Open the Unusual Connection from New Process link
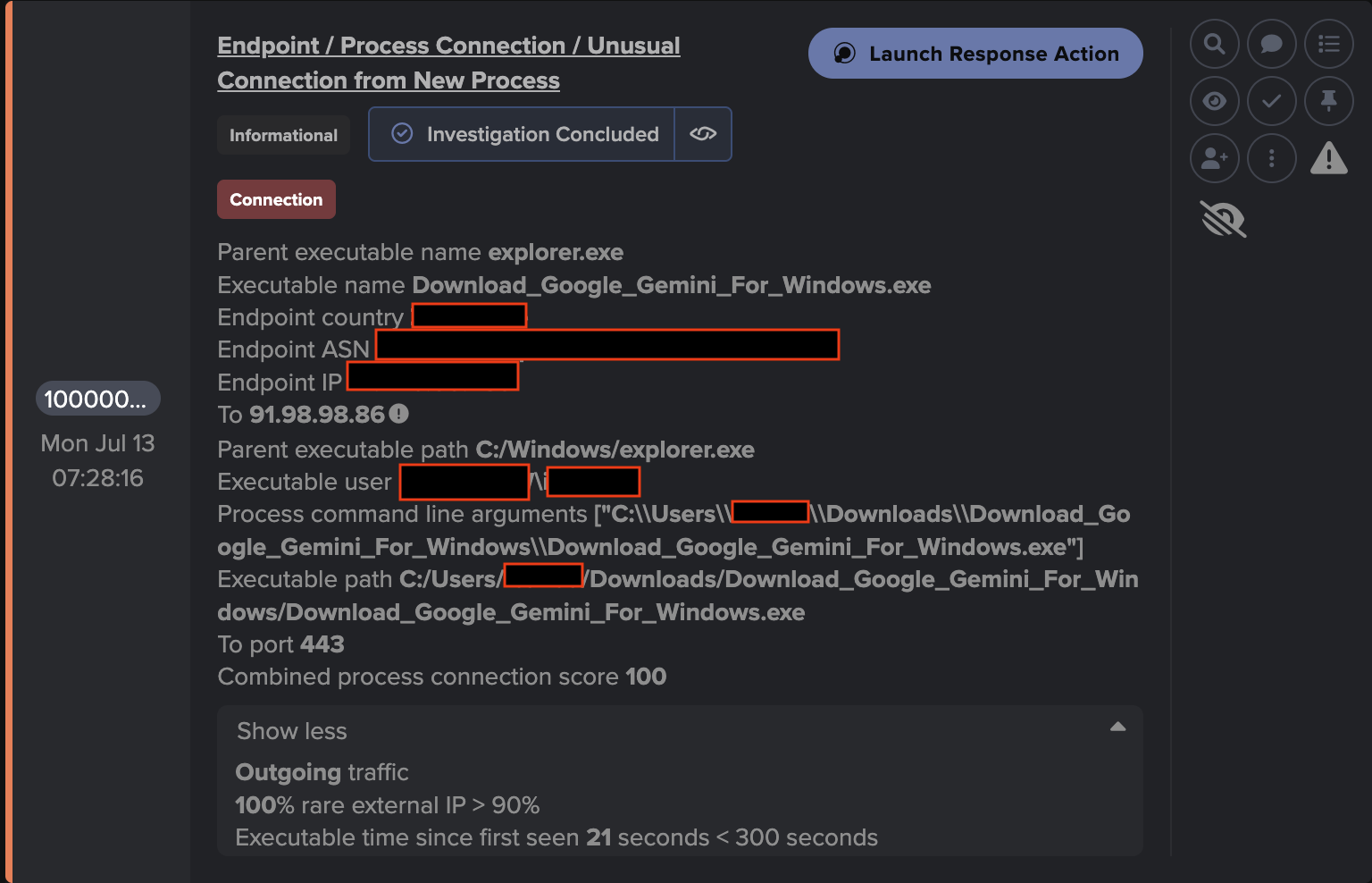The height and width of the screenshot is (883, 1372). 448,63
